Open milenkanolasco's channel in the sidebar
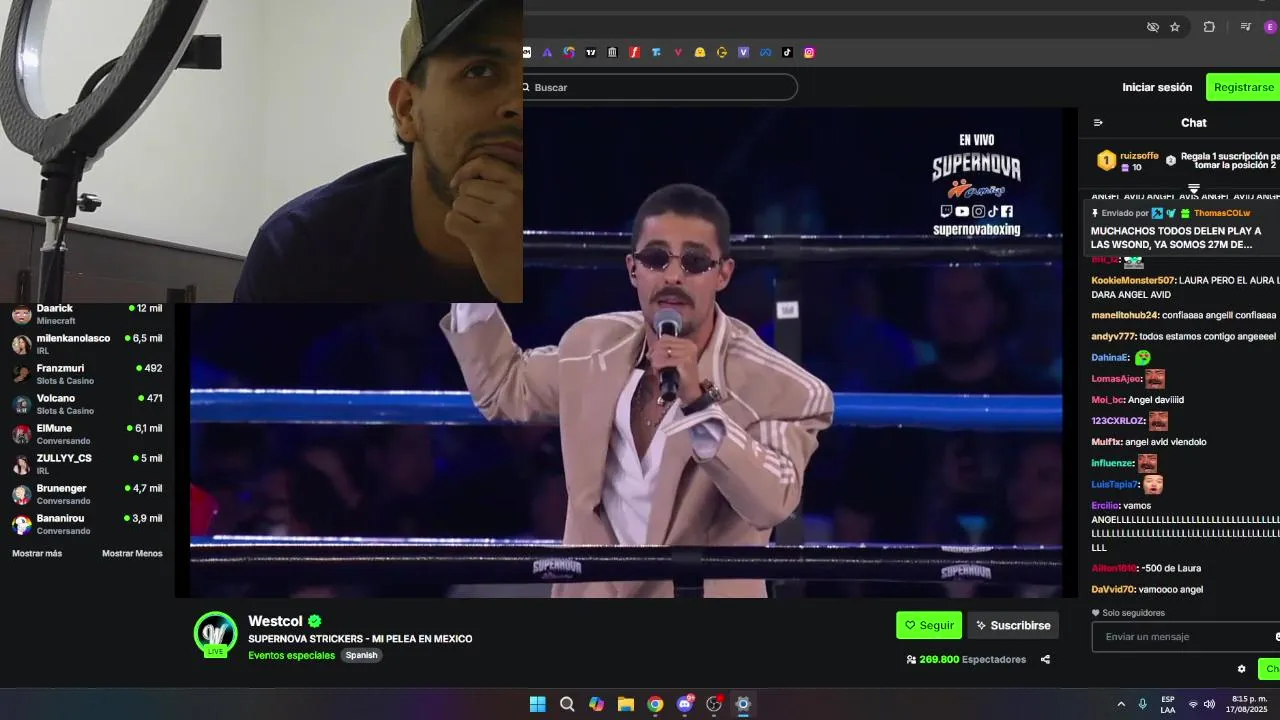1280x720 pixels. point(87,344)
